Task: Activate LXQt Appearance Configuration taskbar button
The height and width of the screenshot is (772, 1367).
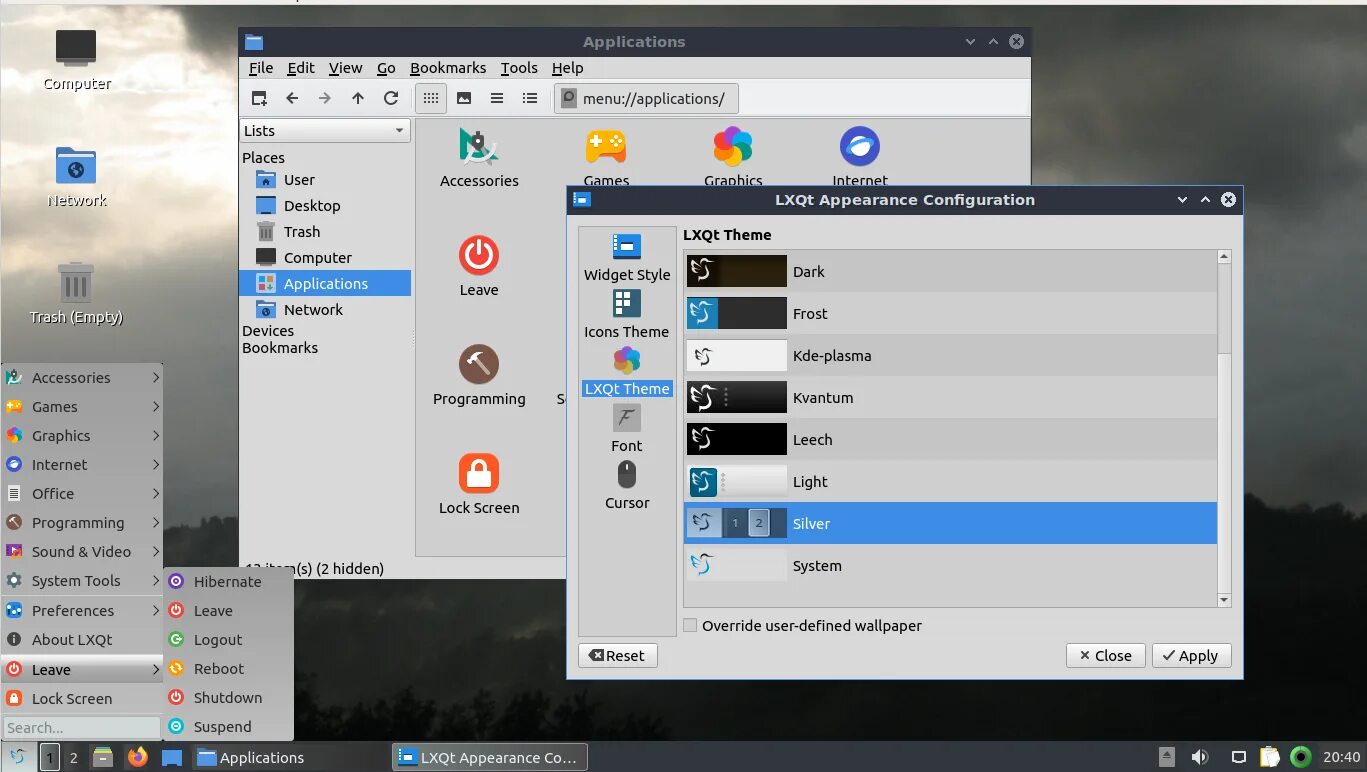Action: (x=489, y=758)
